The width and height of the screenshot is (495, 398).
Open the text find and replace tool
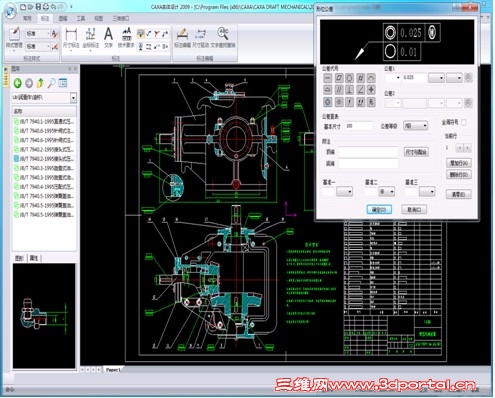point(223,37)
